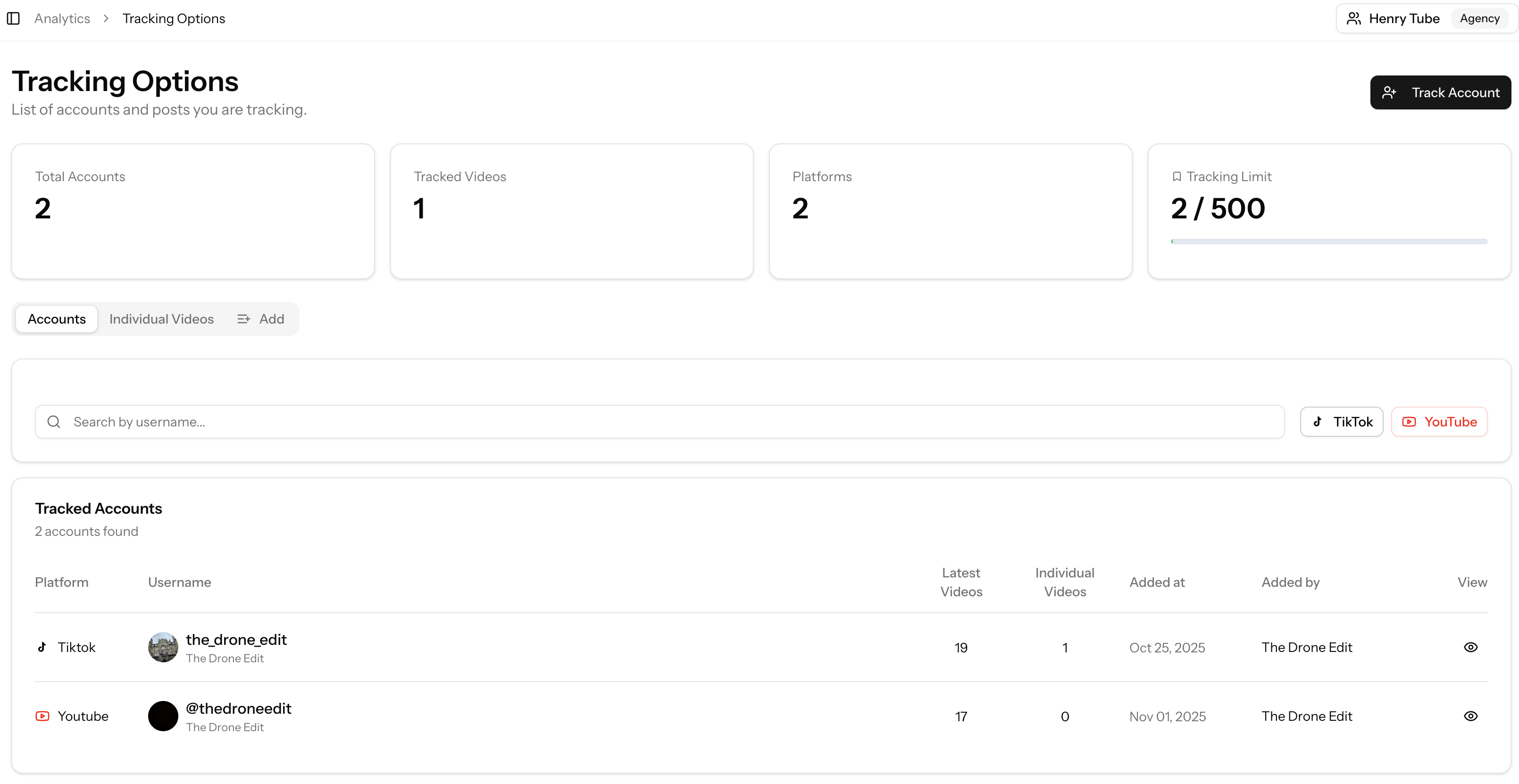Toggle the YouTube platform filter
Screen dimensions: 1519x784
click(x=1439, y=421)
